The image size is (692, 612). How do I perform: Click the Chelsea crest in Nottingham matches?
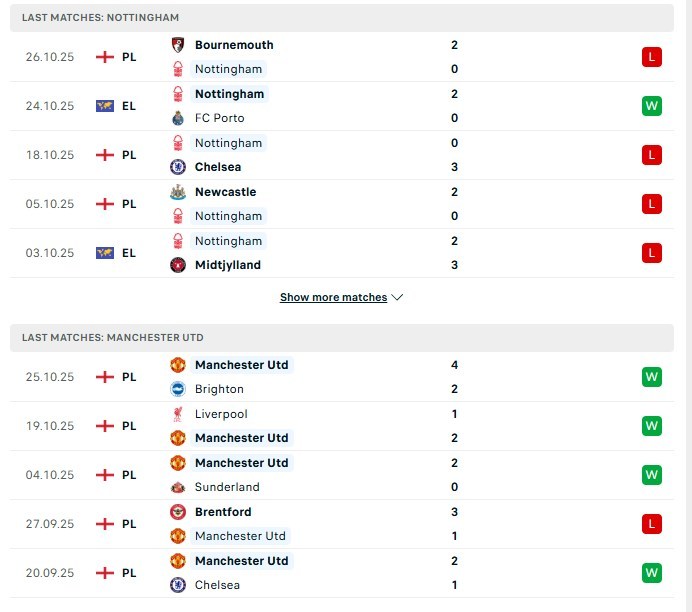click(178, 167)
